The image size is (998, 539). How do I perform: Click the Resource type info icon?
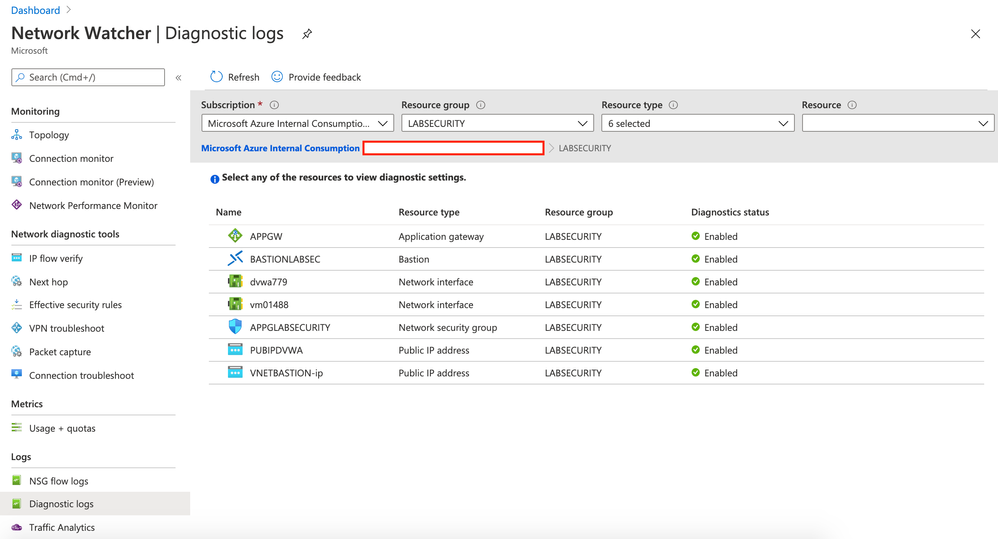coord(673,105)
